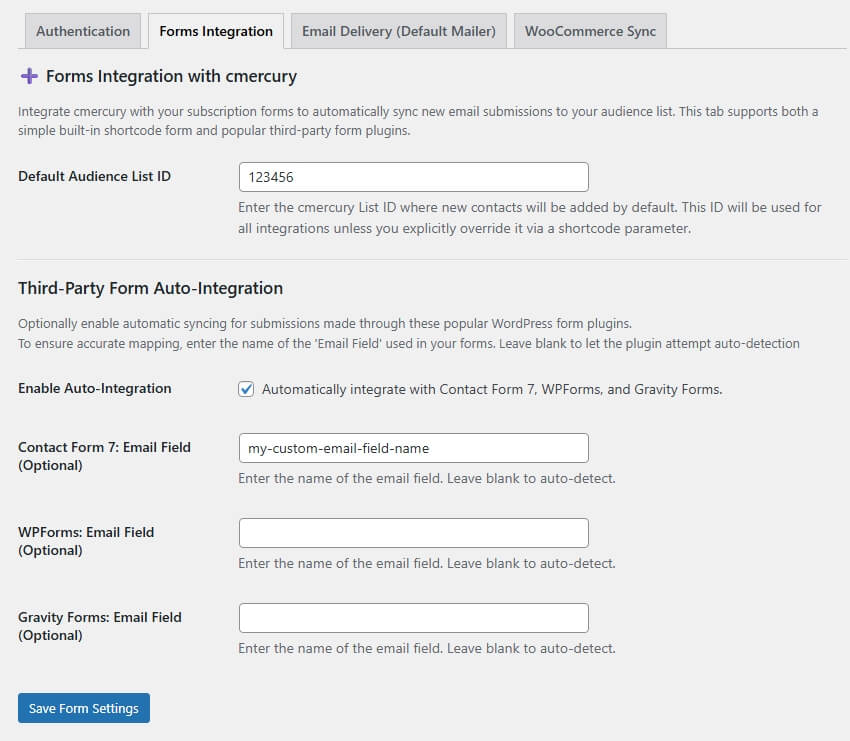Click the Enable Auto-Integration row label

click(x=95, y=388)
